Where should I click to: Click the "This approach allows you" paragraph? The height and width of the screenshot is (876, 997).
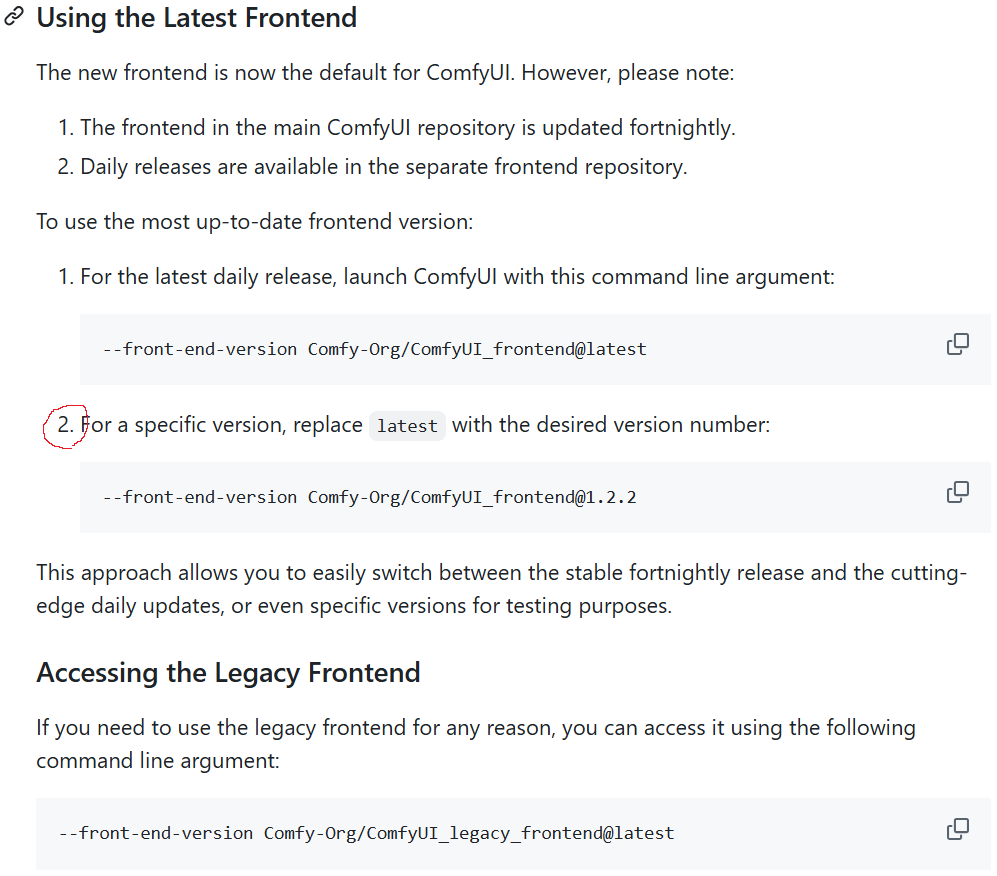pos(500,590)
